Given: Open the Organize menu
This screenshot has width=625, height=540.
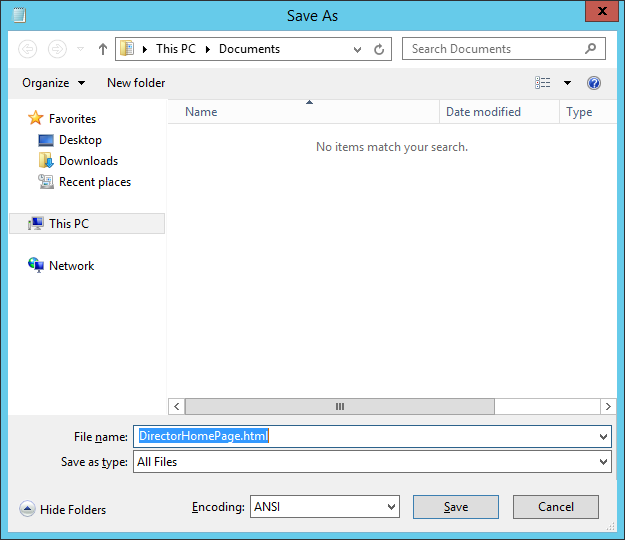Looking at the screenshot, I should (x=53, y=83).
